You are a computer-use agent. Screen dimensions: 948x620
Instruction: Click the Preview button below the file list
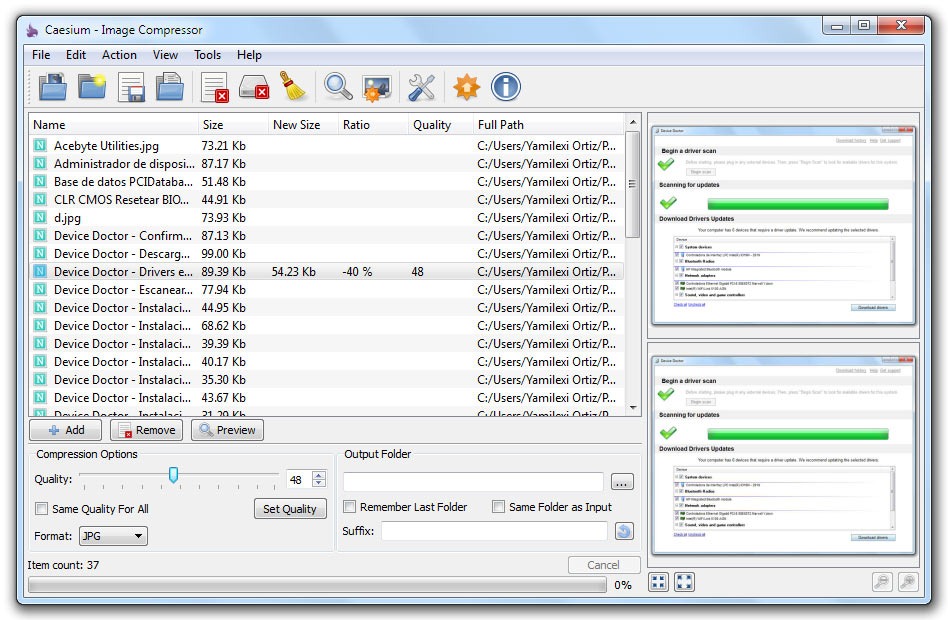pyautogui.click(x=227, y=430)
